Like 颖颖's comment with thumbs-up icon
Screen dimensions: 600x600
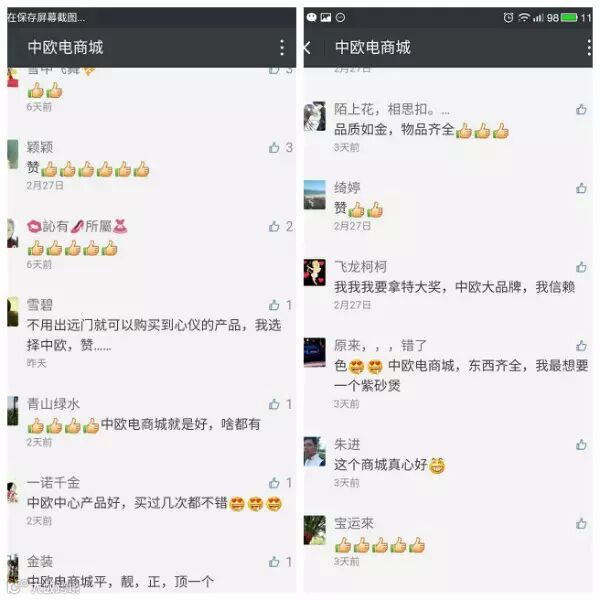(274, 147)
